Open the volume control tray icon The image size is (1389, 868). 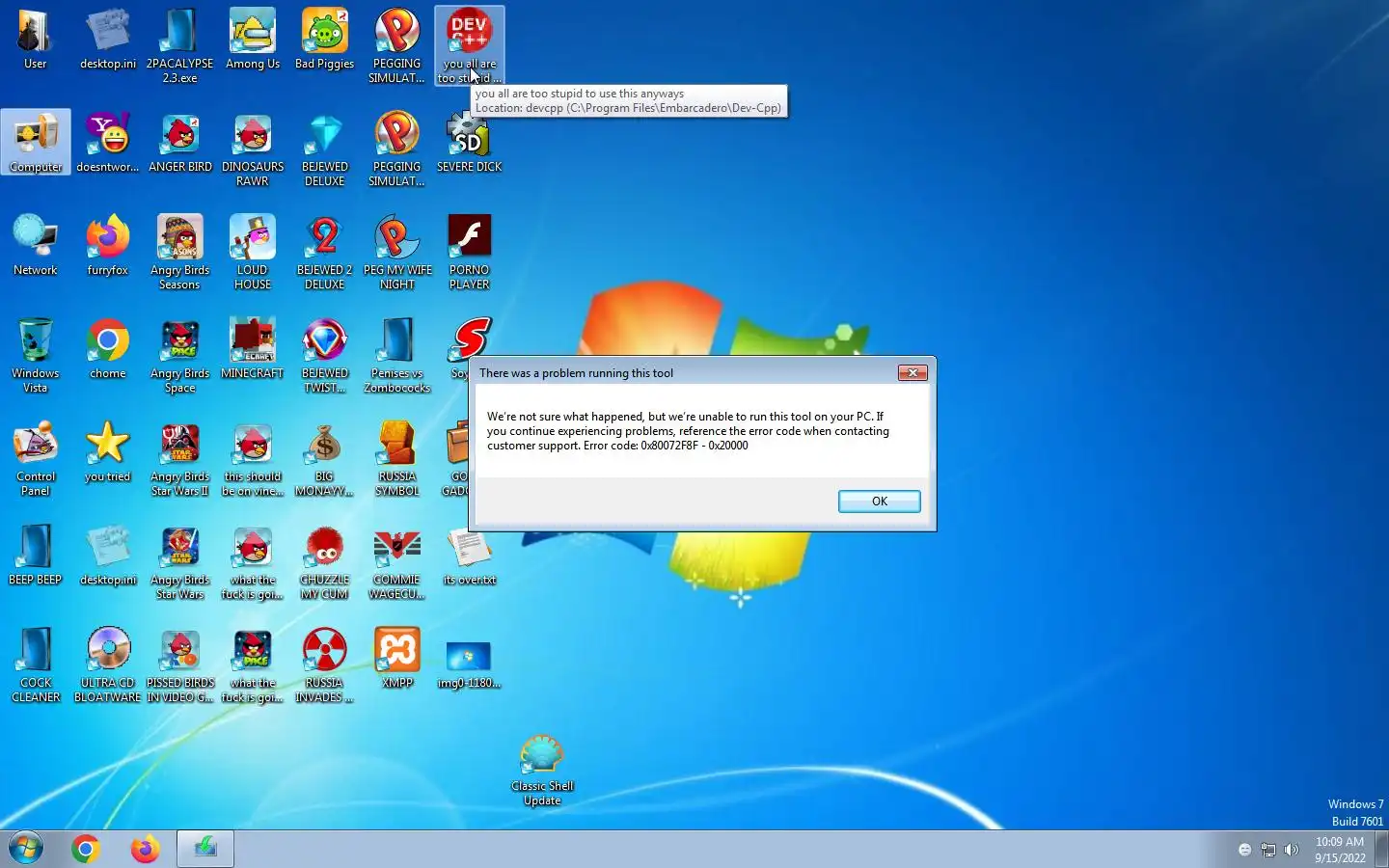(1292, 850)
